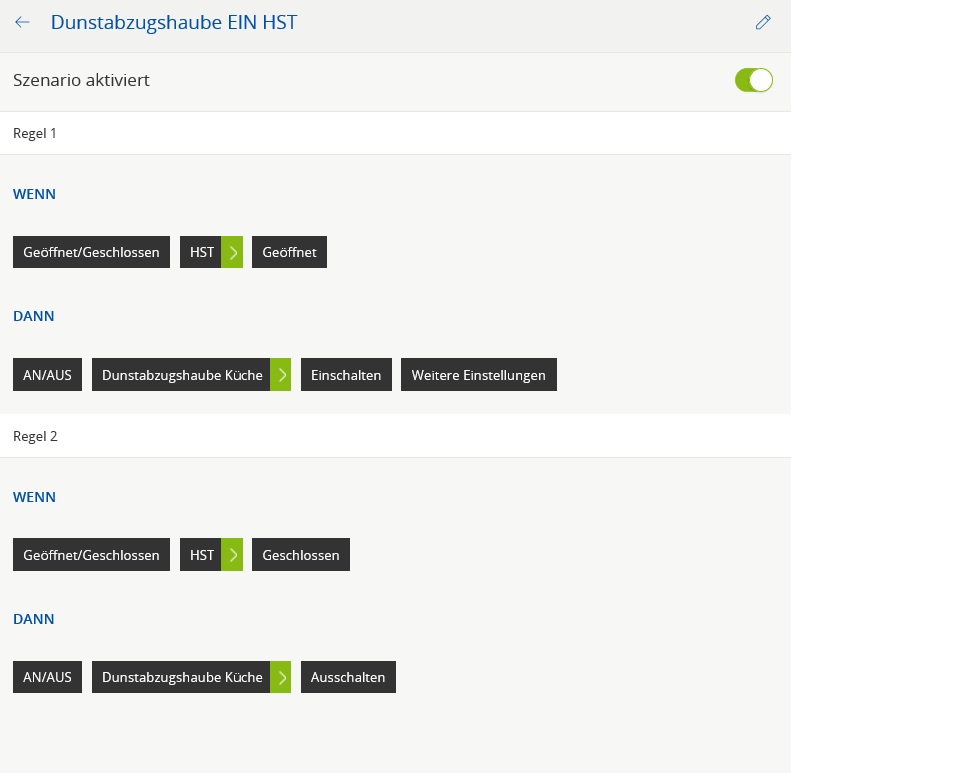Select the Regel 2 header row
Image resolution: width=960 pixels, height=773 pixels.
tap(395, 436)
